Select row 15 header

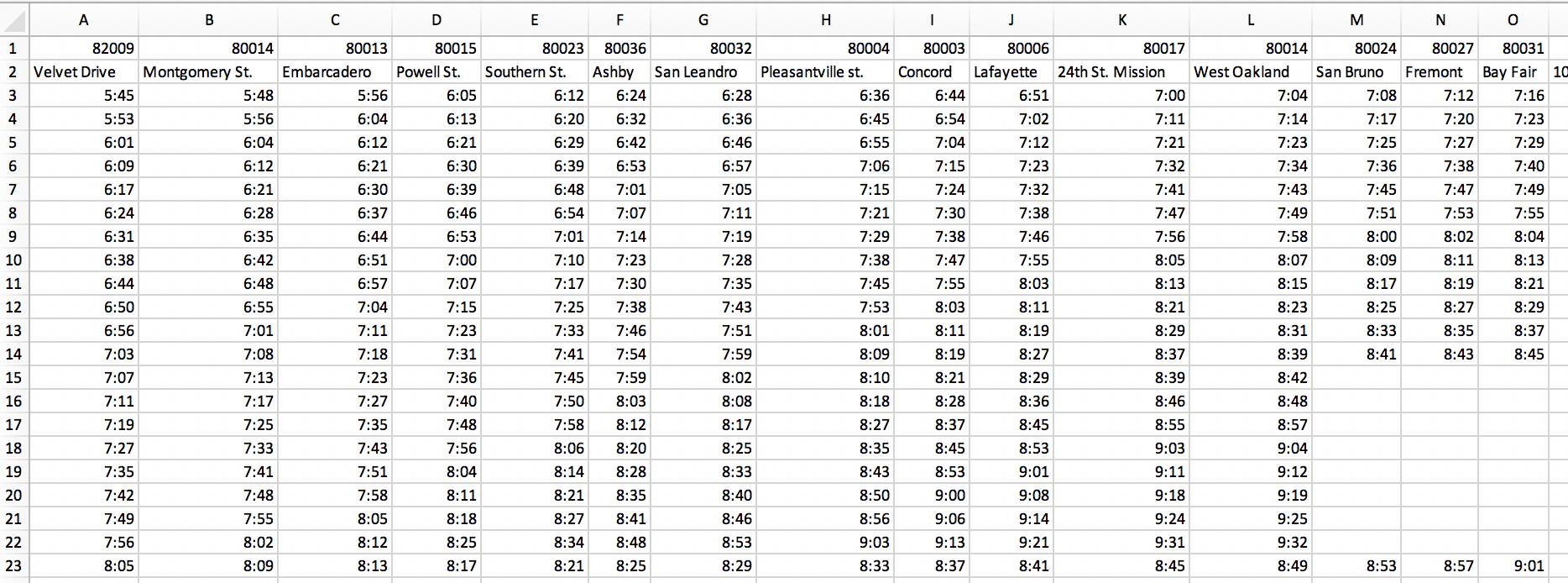[x=14, y=378]
